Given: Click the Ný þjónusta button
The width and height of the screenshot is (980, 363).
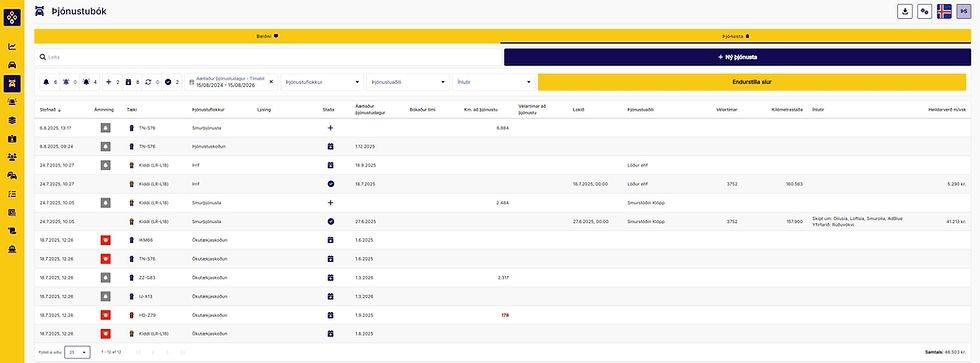Looking at the screenshot, I should (x=738, y=57).
